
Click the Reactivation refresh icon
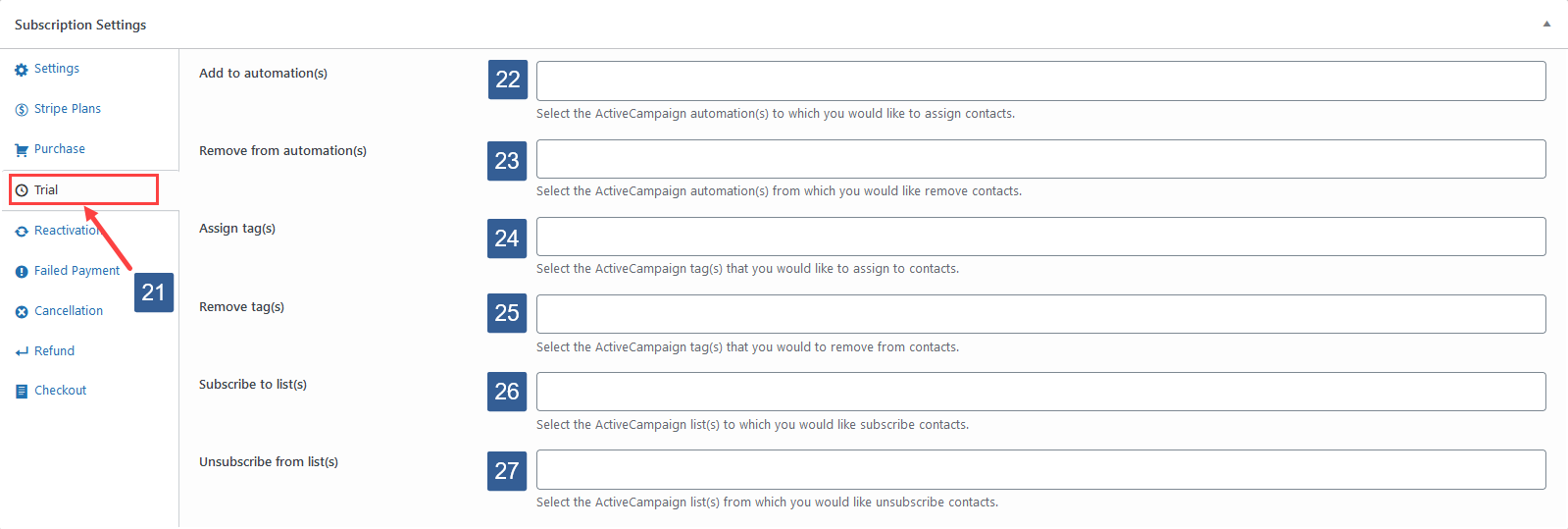[22, 232]
